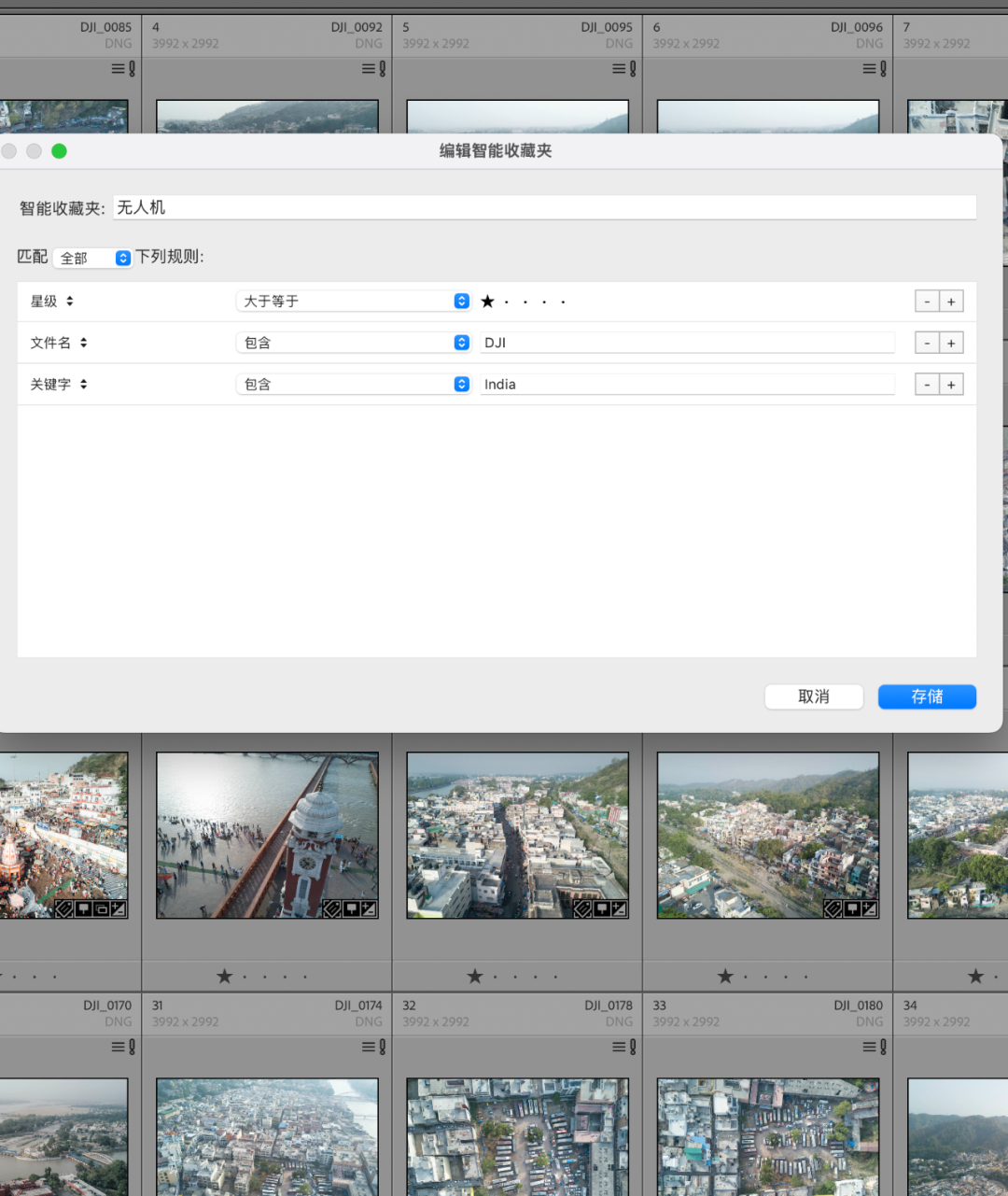Select the narrow street town thumbnail in grid
The width and height of the screenshot is (1008, 1196).
pos(517,836)
